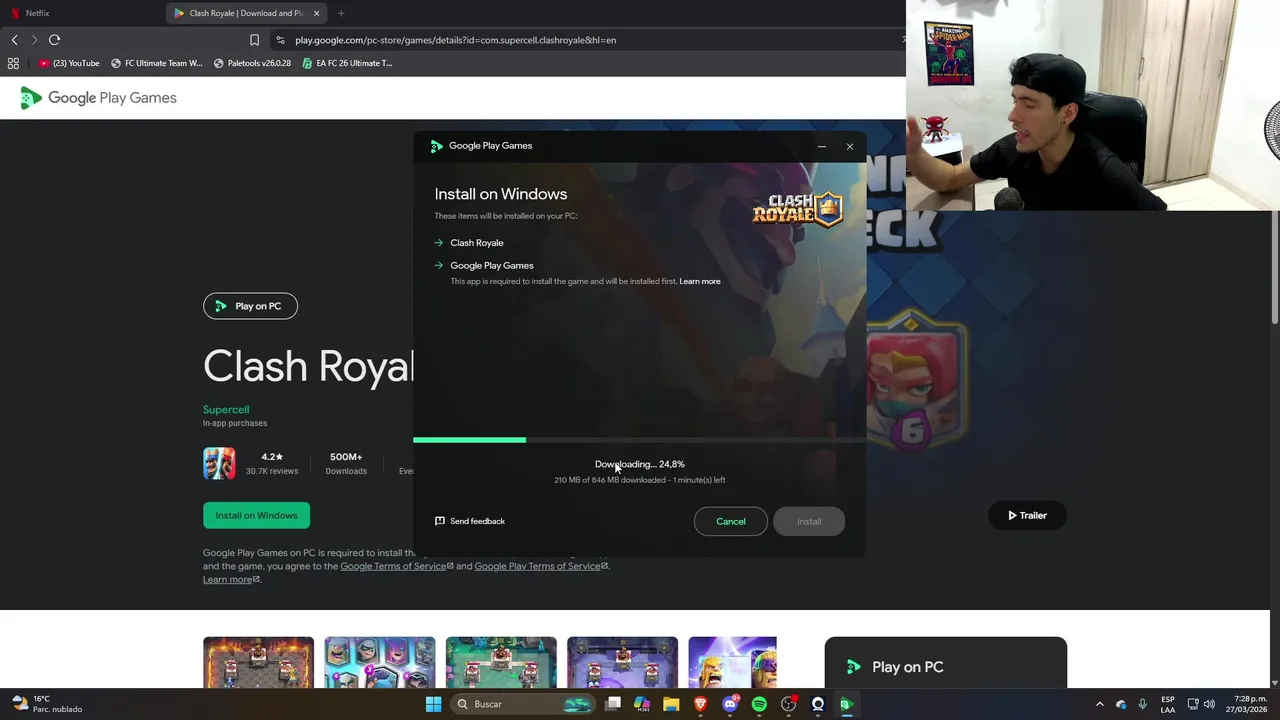This screenshot has height=720, width=1280.
Task: Go back to the previous page
Action: 14,40
